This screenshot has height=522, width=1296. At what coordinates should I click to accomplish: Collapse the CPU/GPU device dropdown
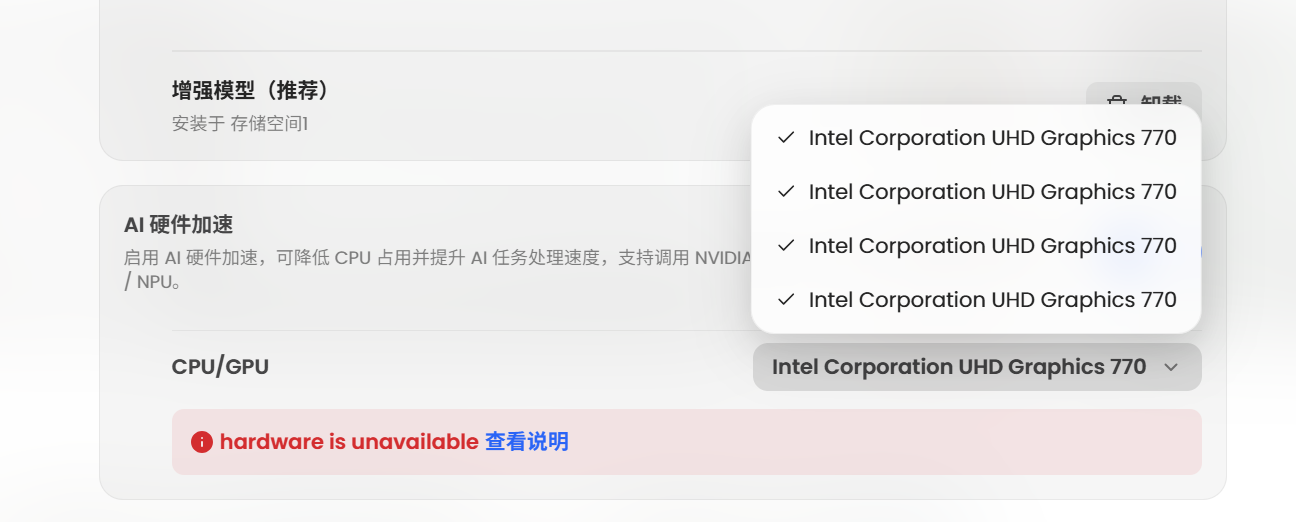pos(977,367)
